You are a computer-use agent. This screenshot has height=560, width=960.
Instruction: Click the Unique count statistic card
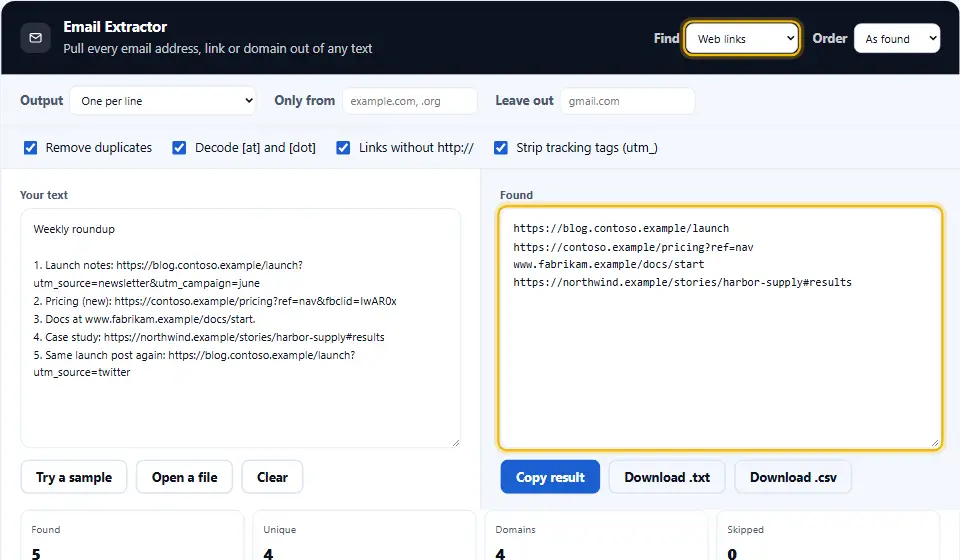coord(364,536)
